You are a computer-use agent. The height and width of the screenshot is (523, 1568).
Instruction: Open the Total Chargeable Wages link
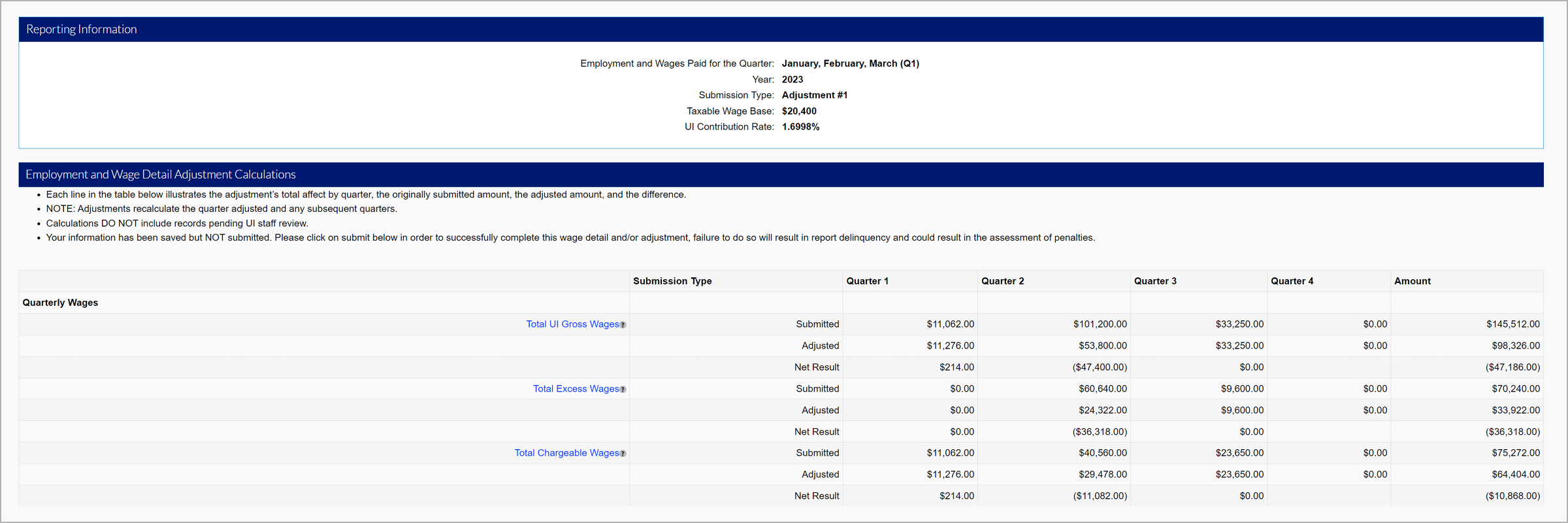click(566, 453)
